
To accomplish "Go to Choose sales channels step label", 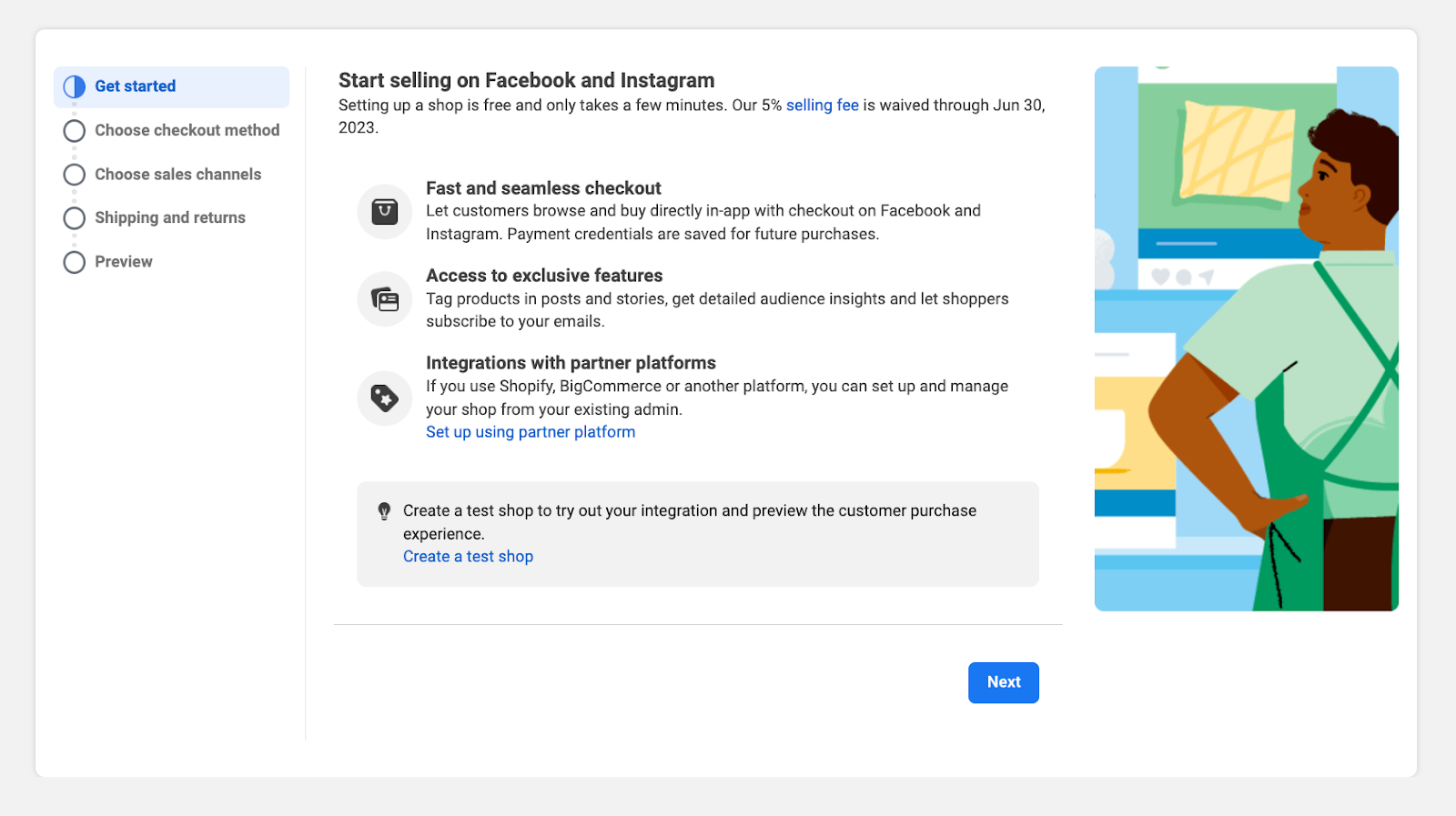I will 177,174.
